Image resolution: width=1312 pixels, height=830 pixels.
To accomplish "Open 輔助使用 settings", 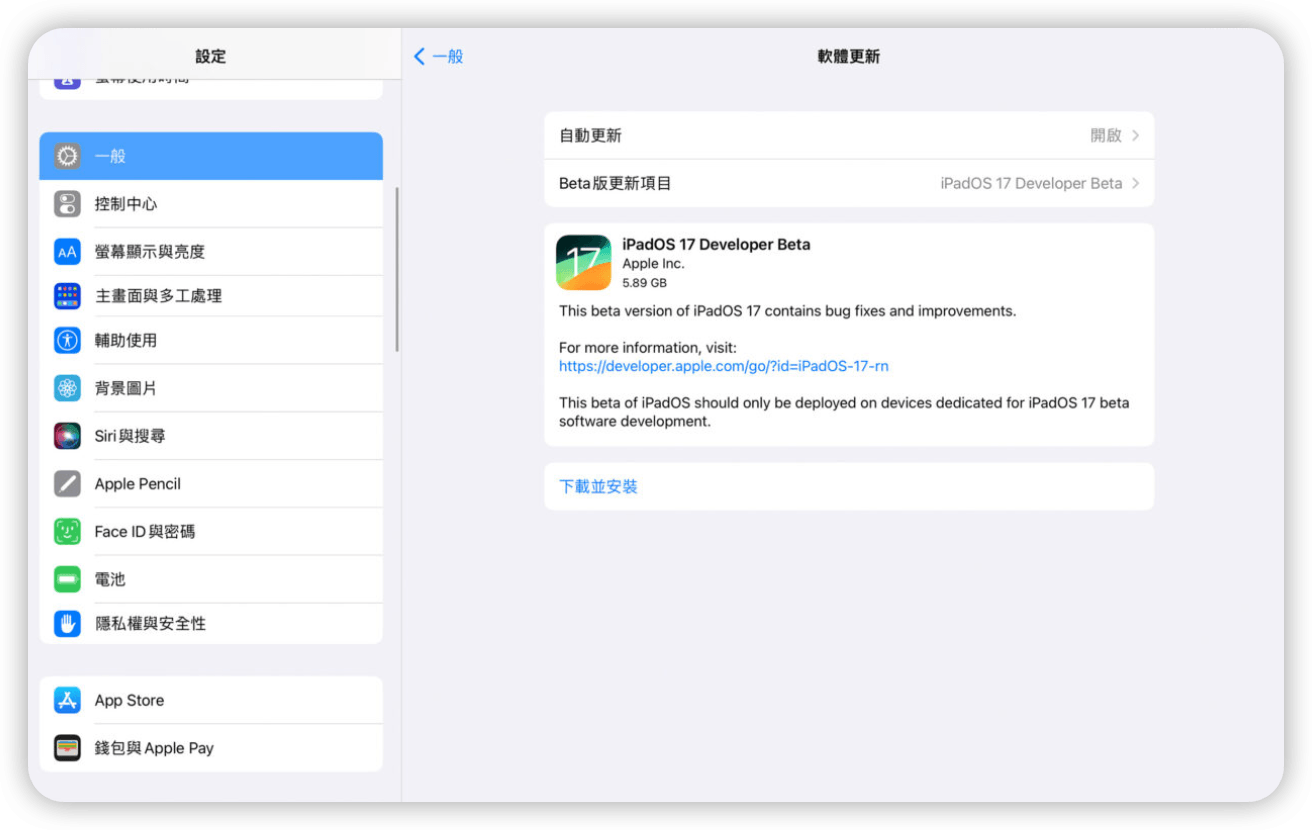I will click(211, 340).
